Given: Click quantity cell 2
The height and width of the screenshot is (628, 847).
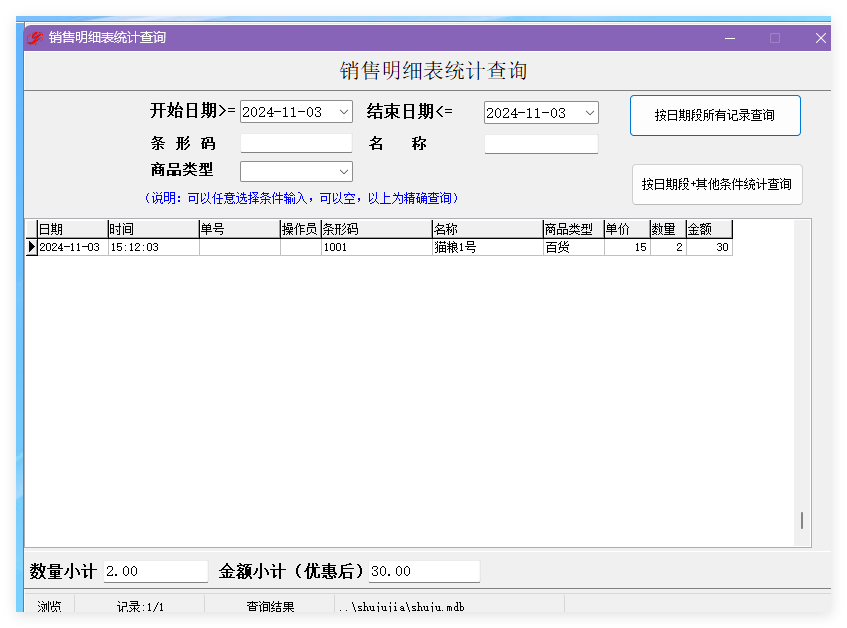Looking at the screenshot, I should pos(668,247).
